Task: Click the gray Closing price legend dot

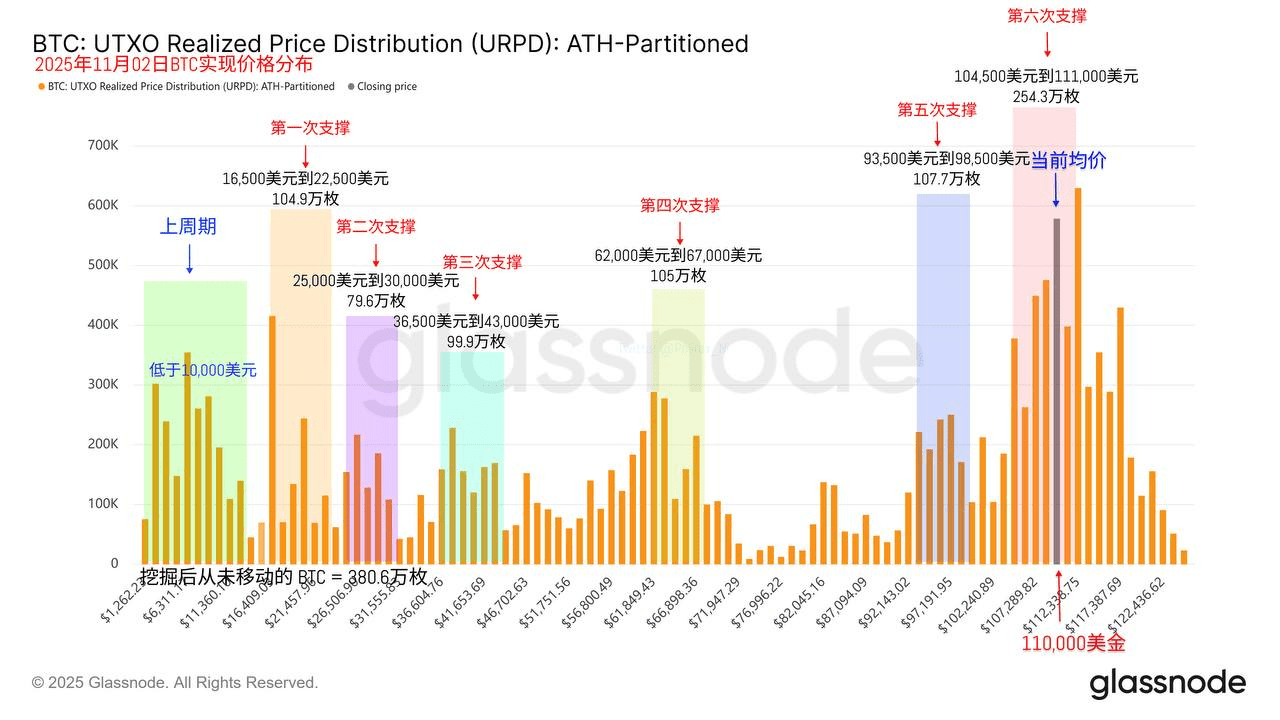Action: [x=350, y=87]
